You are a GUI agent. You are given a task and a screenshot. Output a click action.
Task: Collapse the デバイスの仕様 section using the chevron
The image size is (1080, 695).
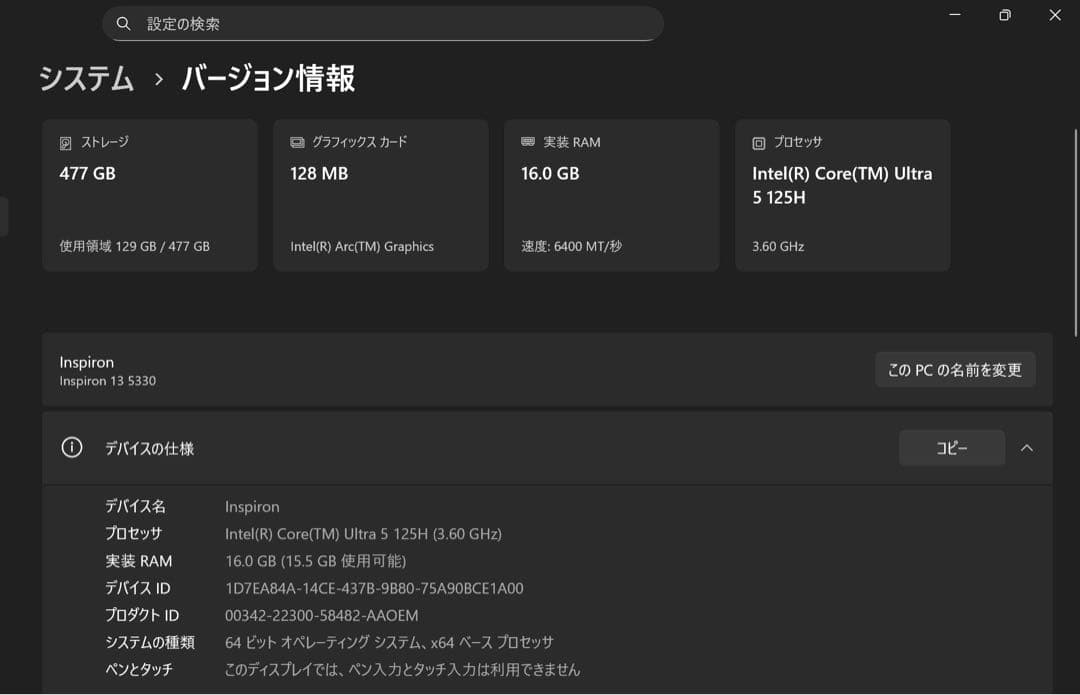[1027, 448]
